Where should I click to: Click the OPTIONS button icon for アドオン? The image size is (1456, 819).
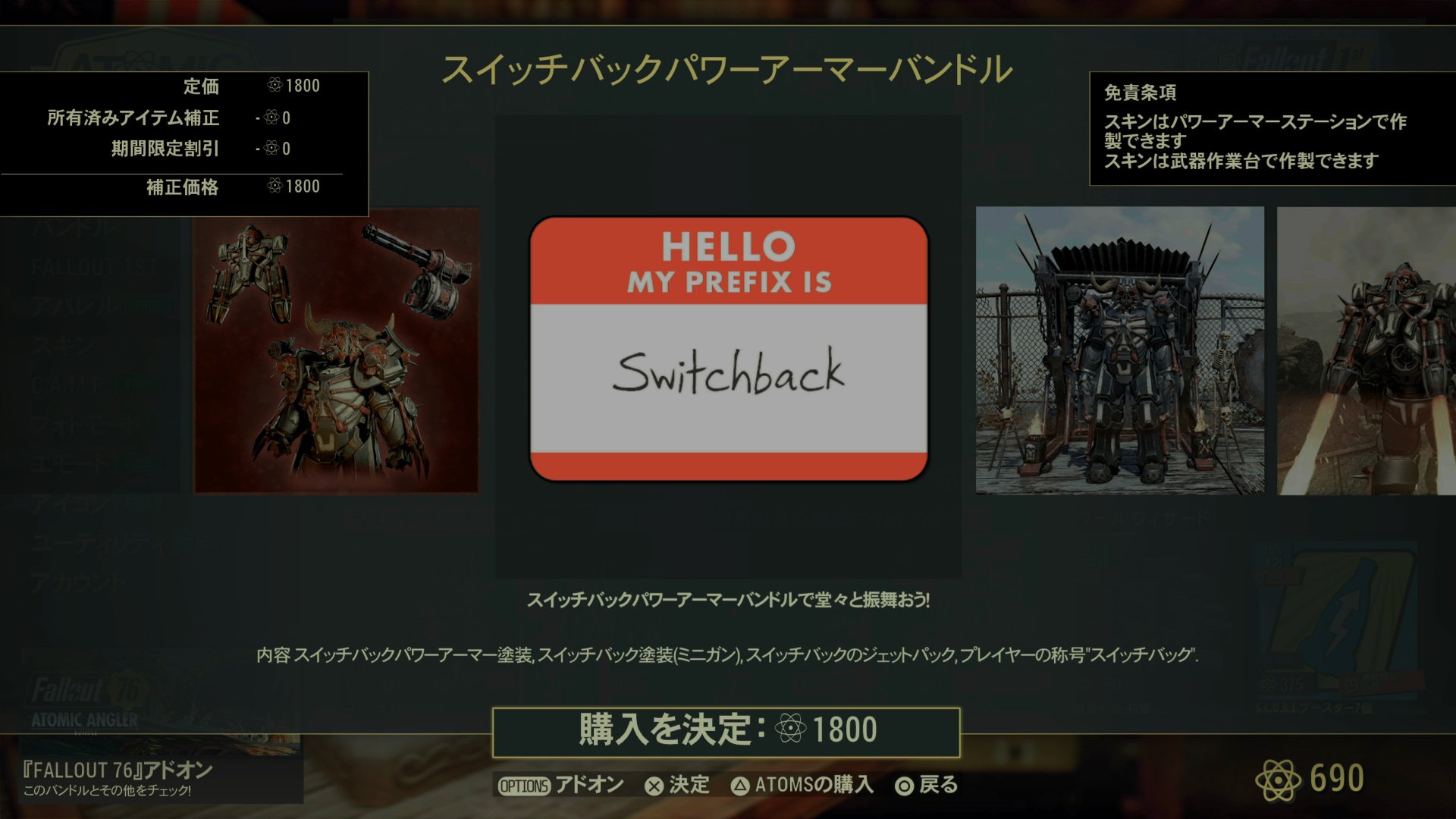coord(523,786)
